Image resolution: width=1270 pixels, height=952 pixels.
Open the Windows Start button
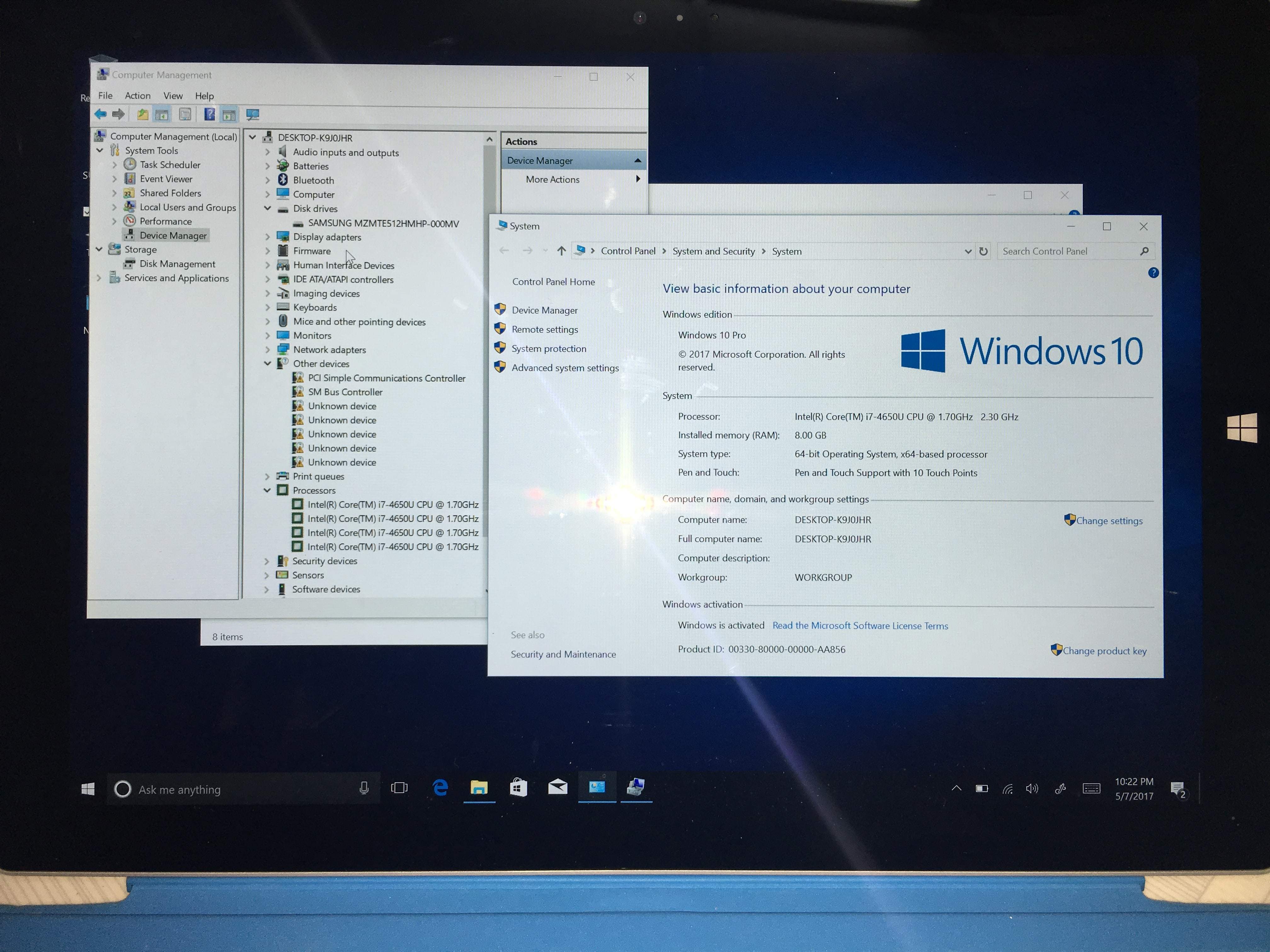(88, 789)
